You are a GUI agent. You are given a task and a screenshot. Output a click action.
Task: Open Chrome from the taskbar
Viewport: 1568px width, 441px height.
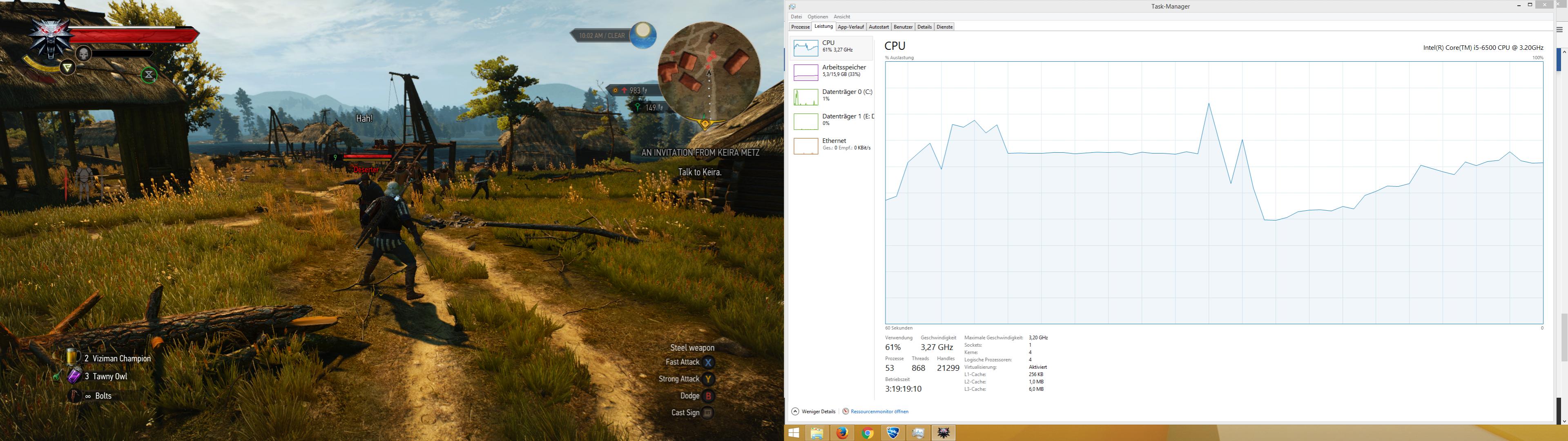pyautogui.click(x=868, y=433)
